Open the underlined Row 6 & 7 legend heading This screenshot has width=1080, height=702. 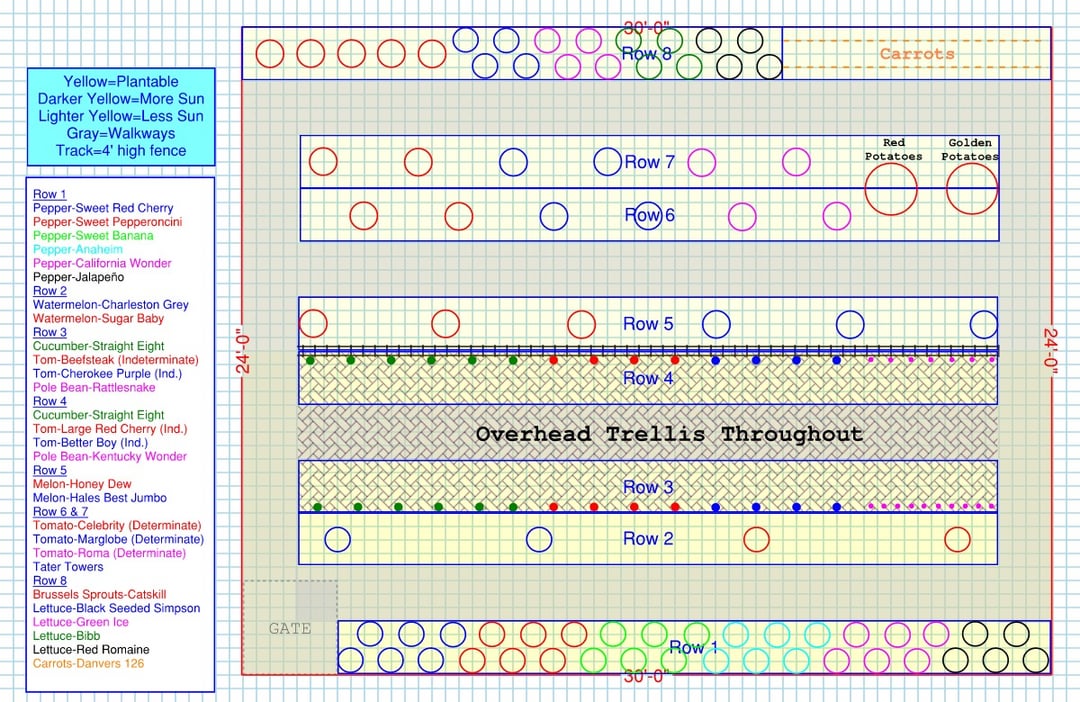(61, 511)
